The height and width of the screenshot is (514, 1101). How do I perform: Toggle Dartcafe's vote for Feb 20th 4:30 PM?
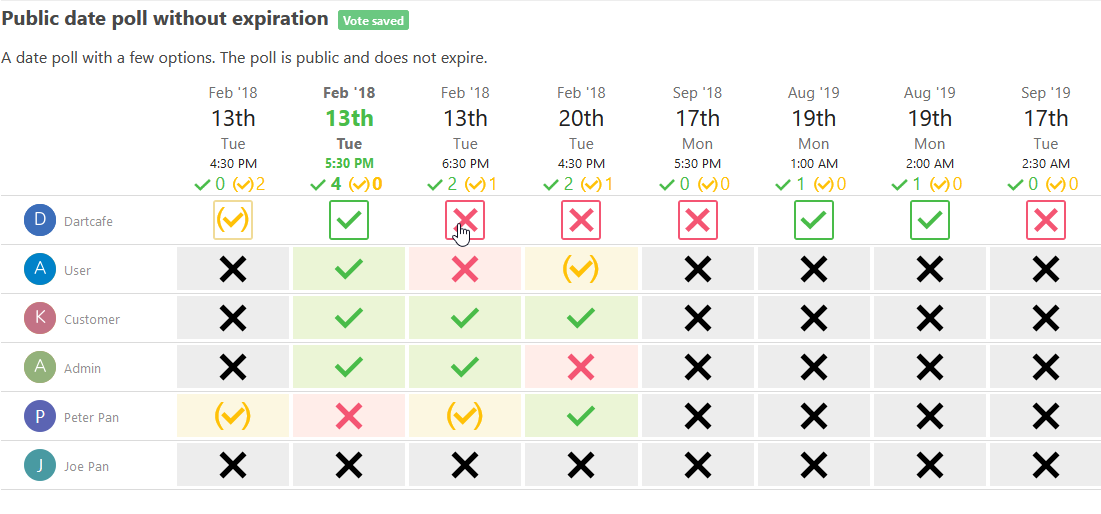[581, 220]
